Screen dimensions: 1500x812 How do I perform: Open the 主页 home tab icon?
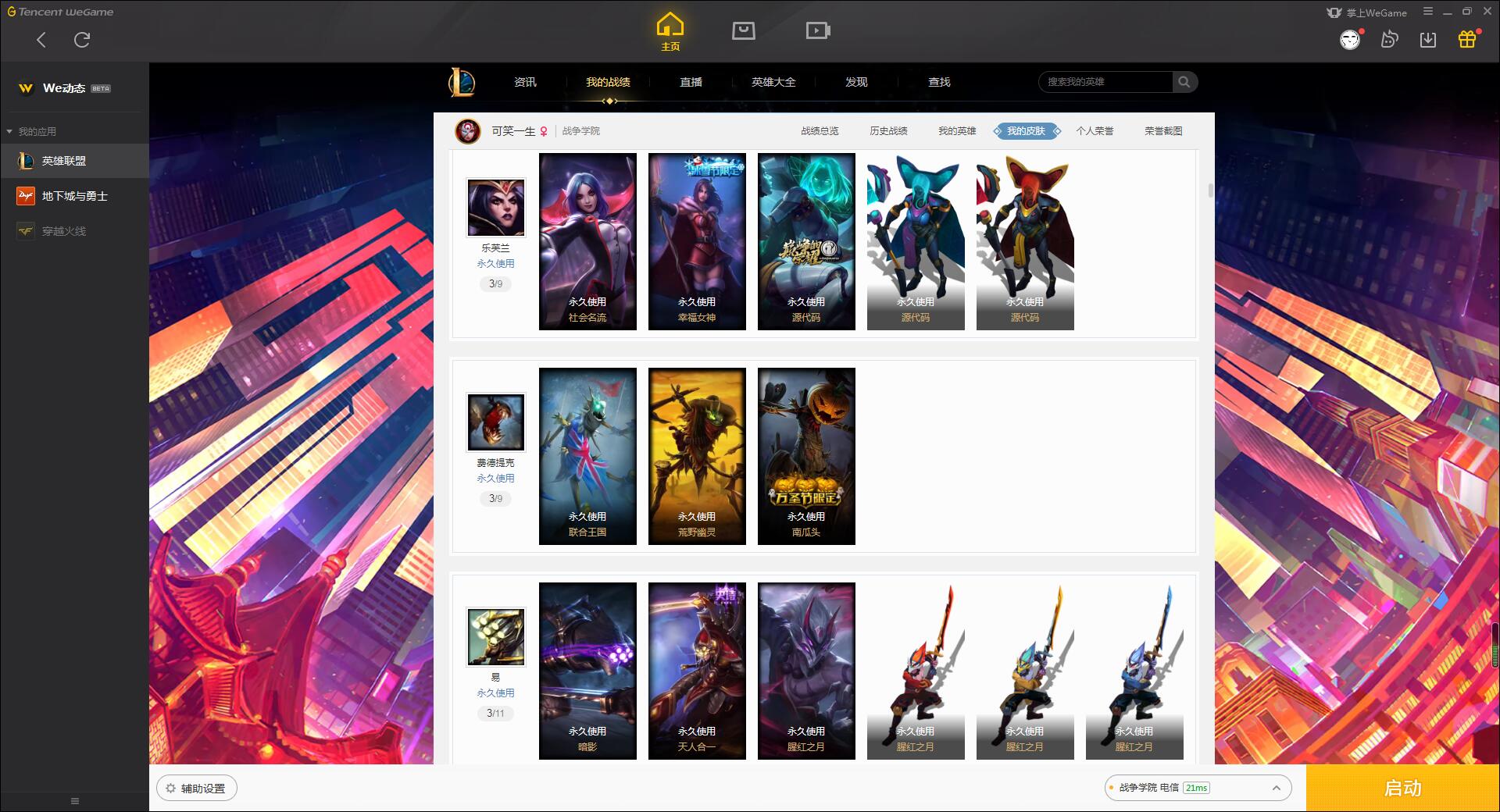[670, 32]
